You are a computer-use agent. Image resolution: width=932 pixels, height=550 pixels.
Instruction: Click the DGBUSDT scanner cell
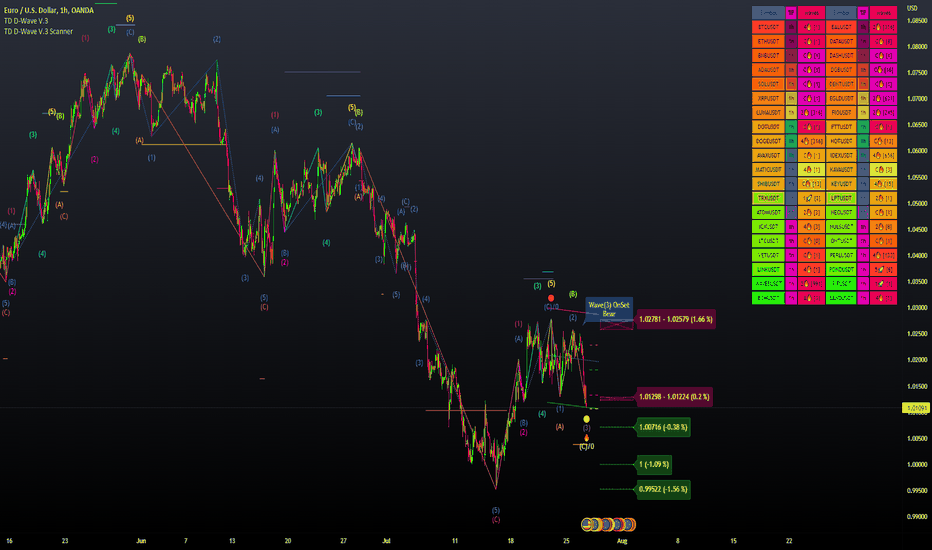click(841, 70)
